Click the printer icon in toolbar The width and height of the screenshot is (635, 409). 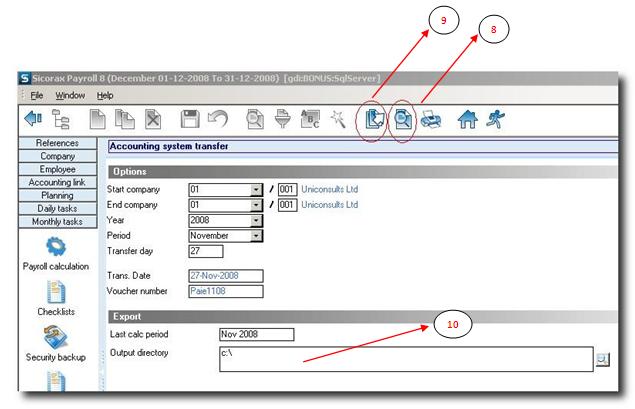click(430, 120)
